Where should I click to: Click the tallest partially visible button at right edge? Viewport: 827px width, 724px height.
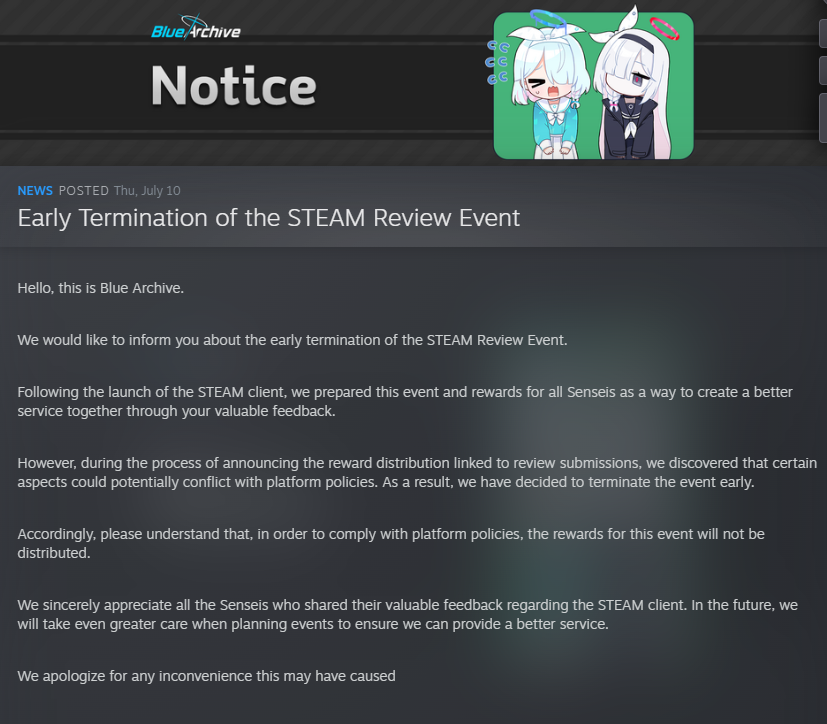pos(823,118)
